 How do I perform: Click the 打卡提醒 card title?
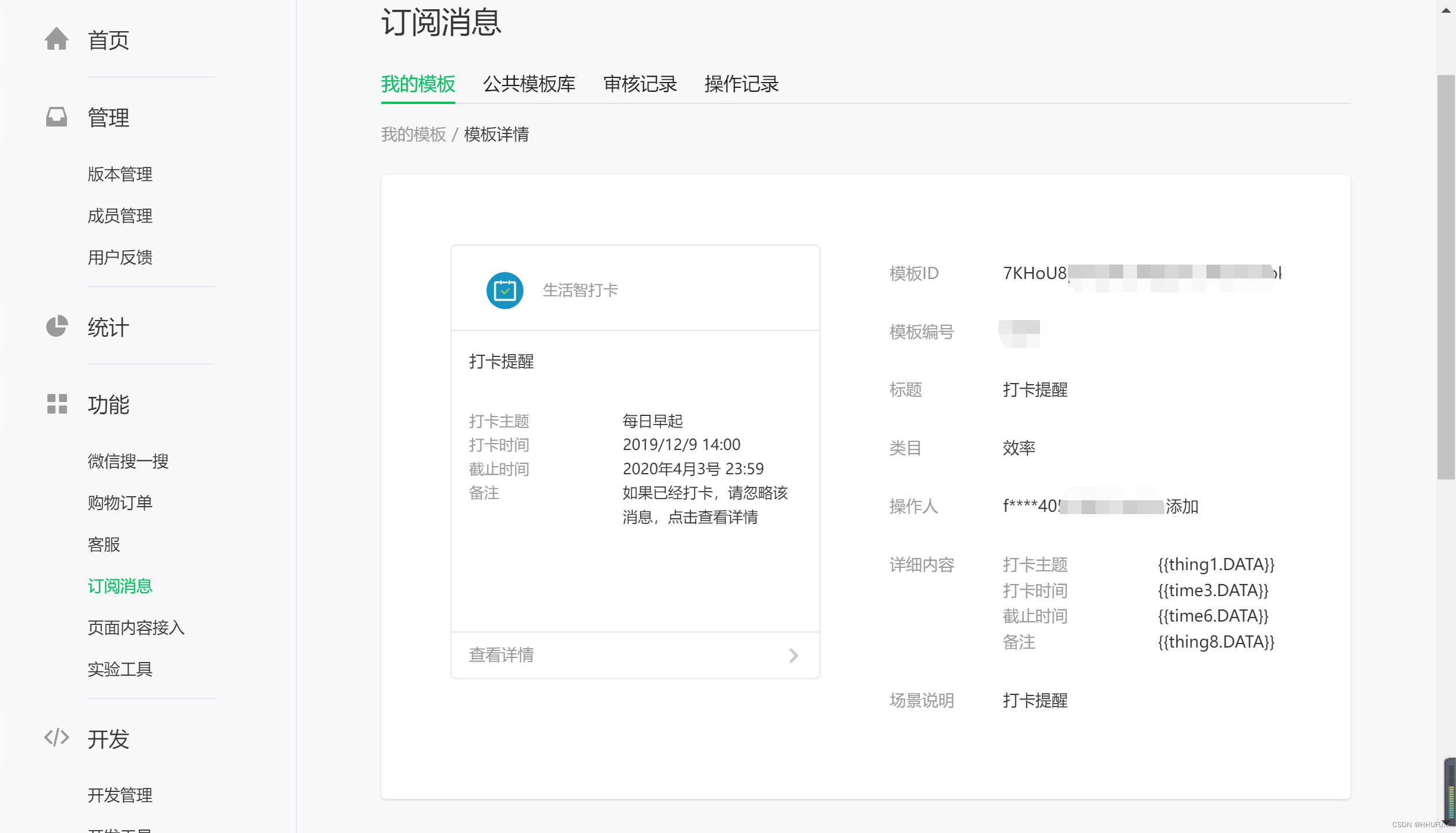502,362
